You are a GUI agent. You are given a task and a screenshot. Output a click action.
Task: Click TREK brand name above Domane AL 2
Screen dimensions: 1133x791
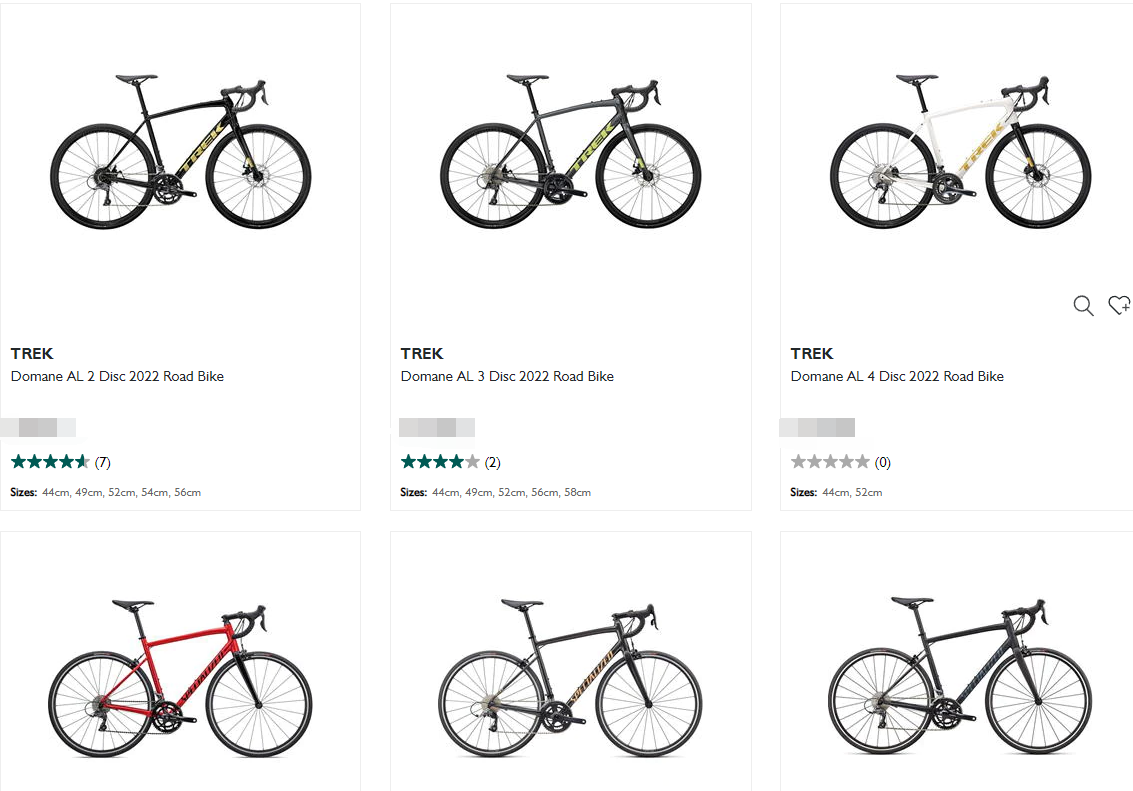tap(32, 354)
